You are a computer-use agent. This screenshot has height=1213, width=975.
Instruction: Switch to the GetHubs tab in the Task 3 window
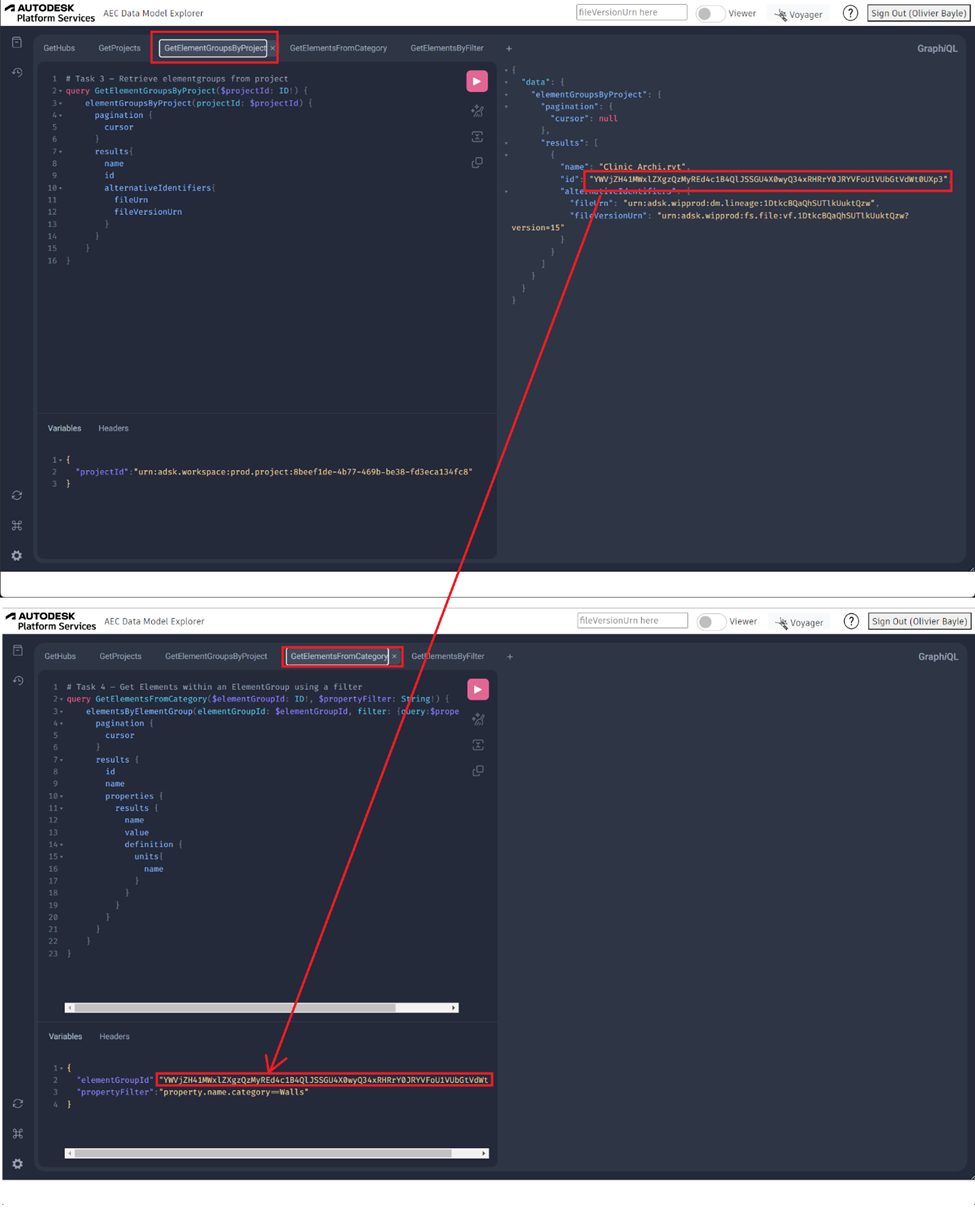coord(59,48)
